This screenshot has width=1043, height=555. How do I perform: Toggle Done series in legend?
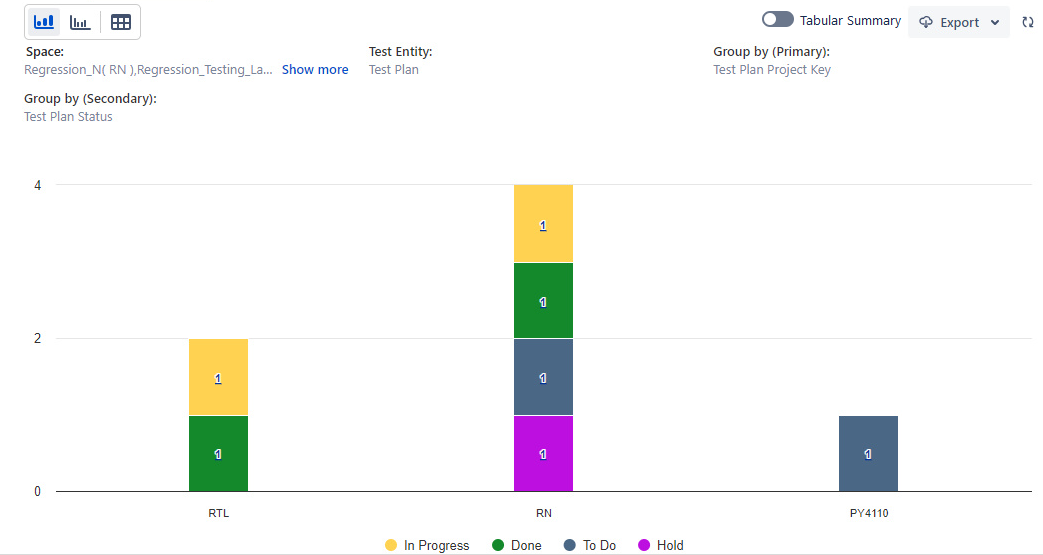[x=516, y=545]
